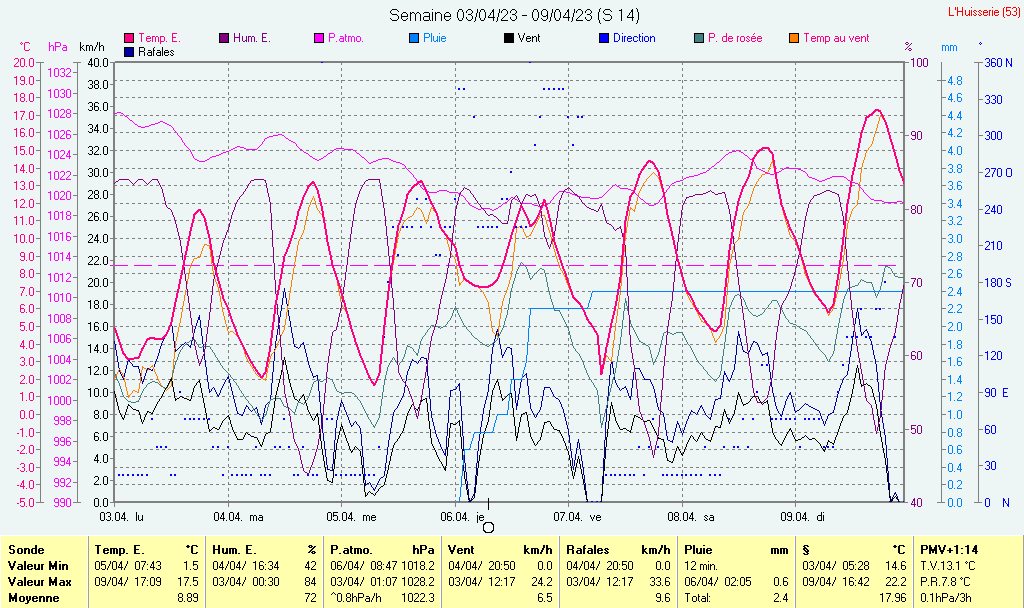Click the Rafales legend label
This screenshot has width=1024, height=608.
(156, 52)
